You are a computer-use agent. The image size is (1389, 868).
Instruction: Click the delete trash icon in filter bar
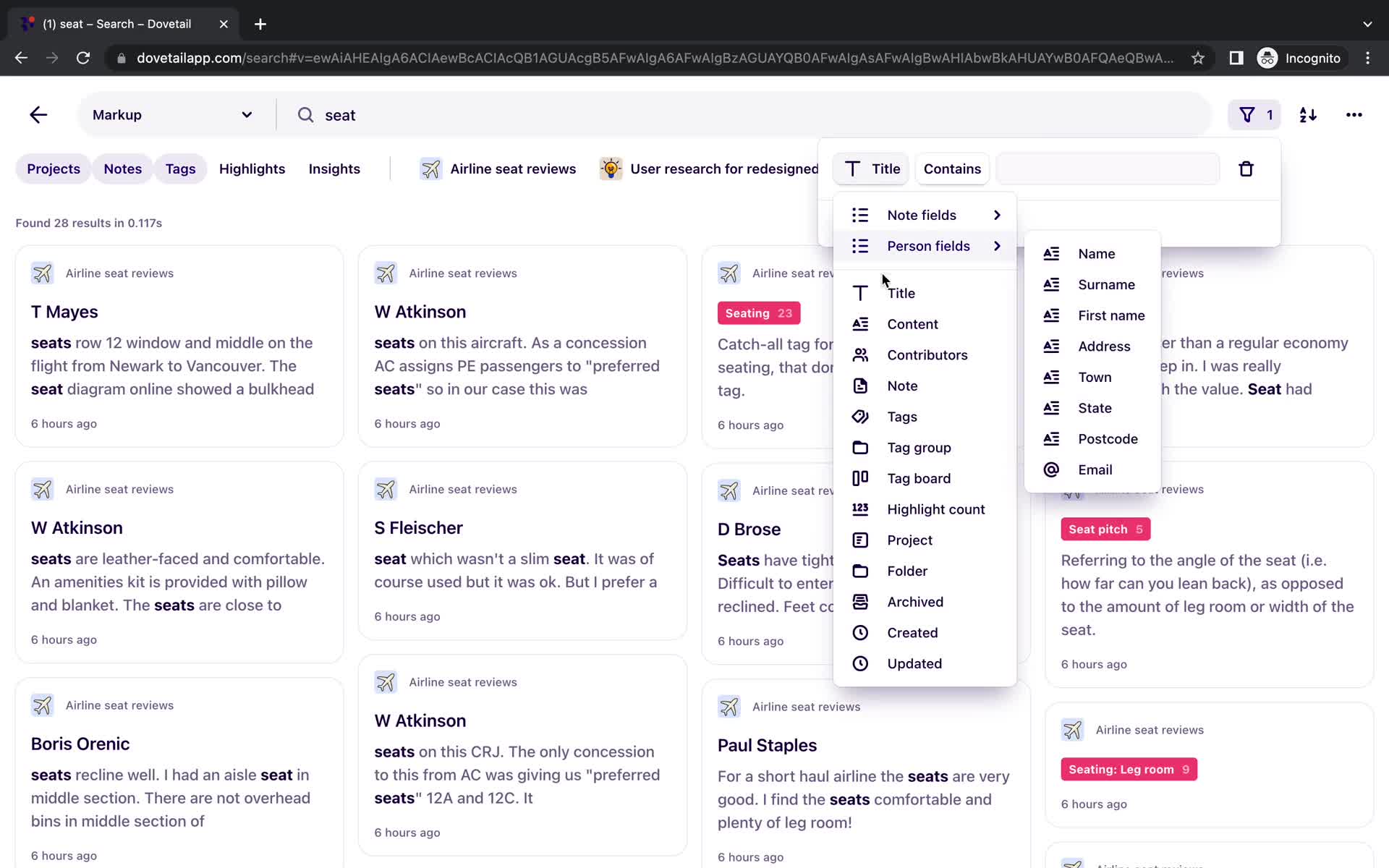(1246, 169)
